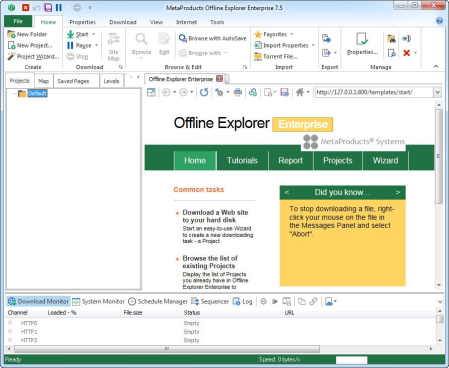Open the Levels tab

coord(111,81)
